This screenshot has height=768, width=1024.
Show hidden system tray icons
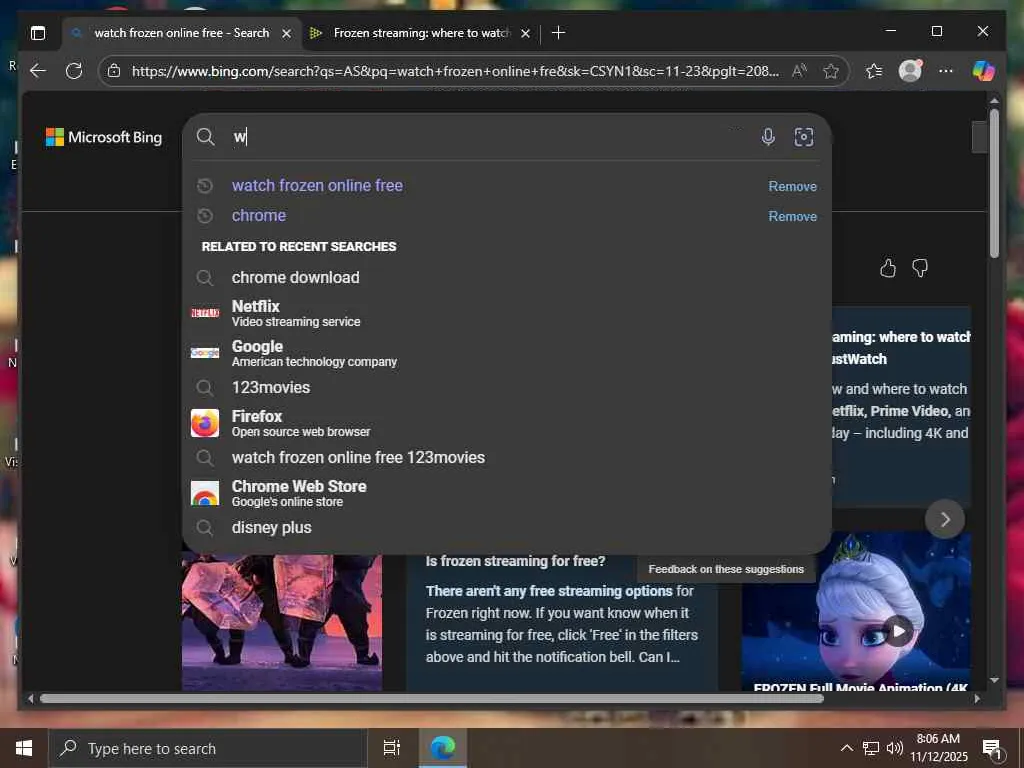[846, 748]
